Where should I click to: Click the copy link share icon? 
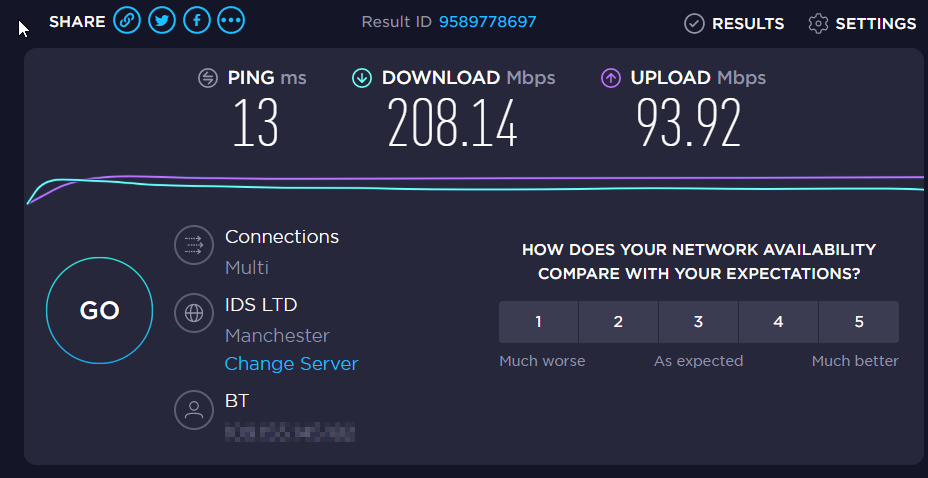click(127, 20)
